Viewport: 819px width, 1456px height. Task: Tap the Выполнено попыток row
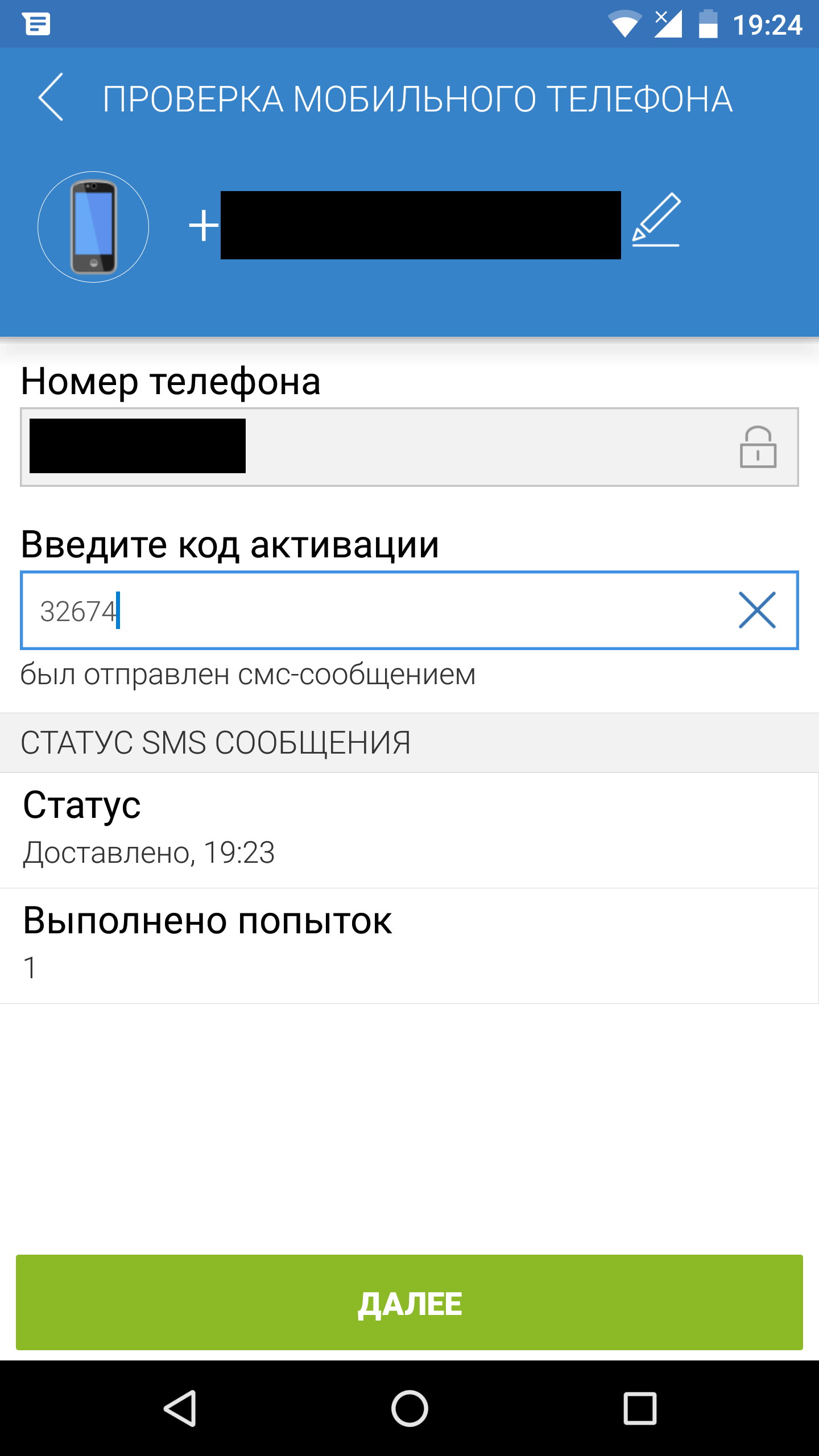click(x=409, y=945)
